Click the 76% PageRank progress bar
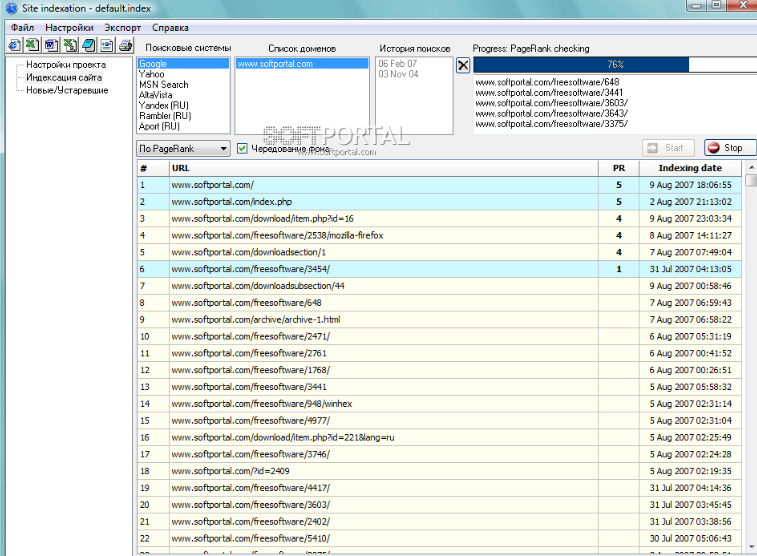The image size is (757, 556). (x=614, y=65)
